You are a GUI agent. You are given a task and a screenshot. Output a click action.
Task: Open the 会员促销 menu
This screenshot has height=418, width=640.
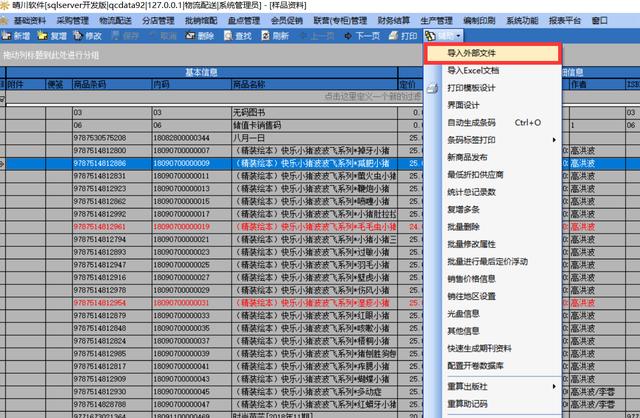[287, 20]
